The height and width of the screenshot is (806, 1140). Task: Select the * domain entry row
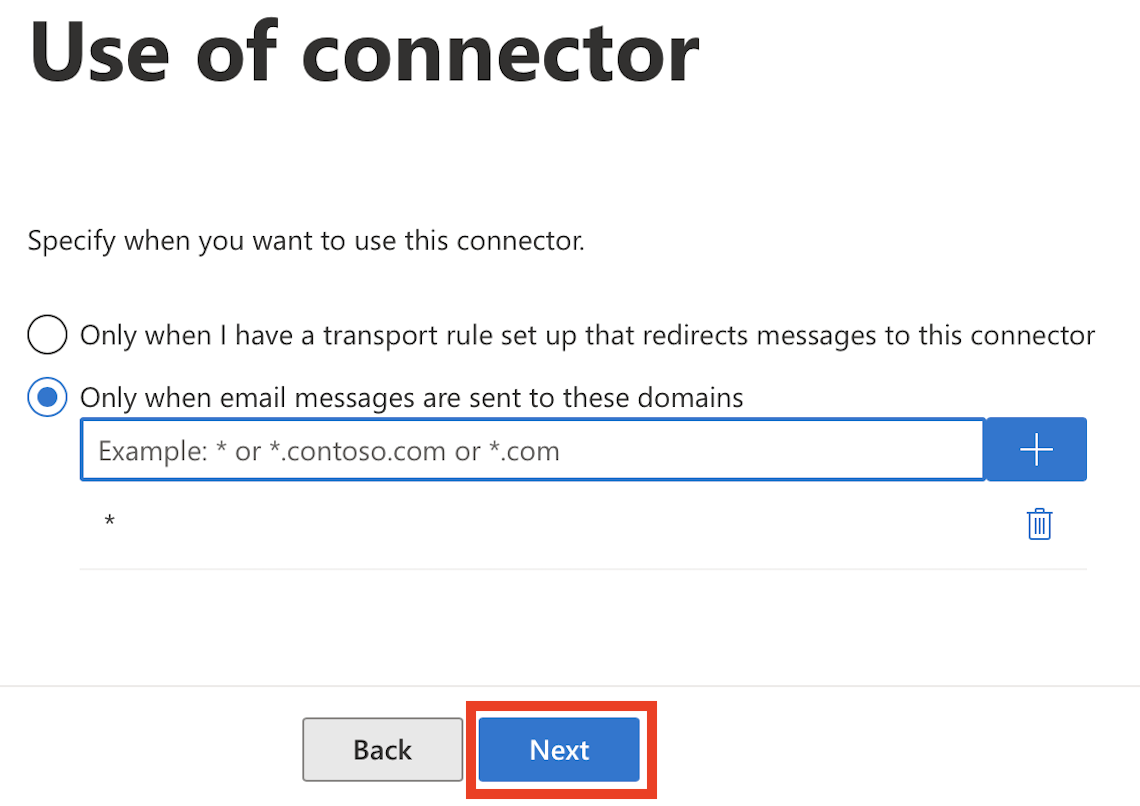point(583,523)
